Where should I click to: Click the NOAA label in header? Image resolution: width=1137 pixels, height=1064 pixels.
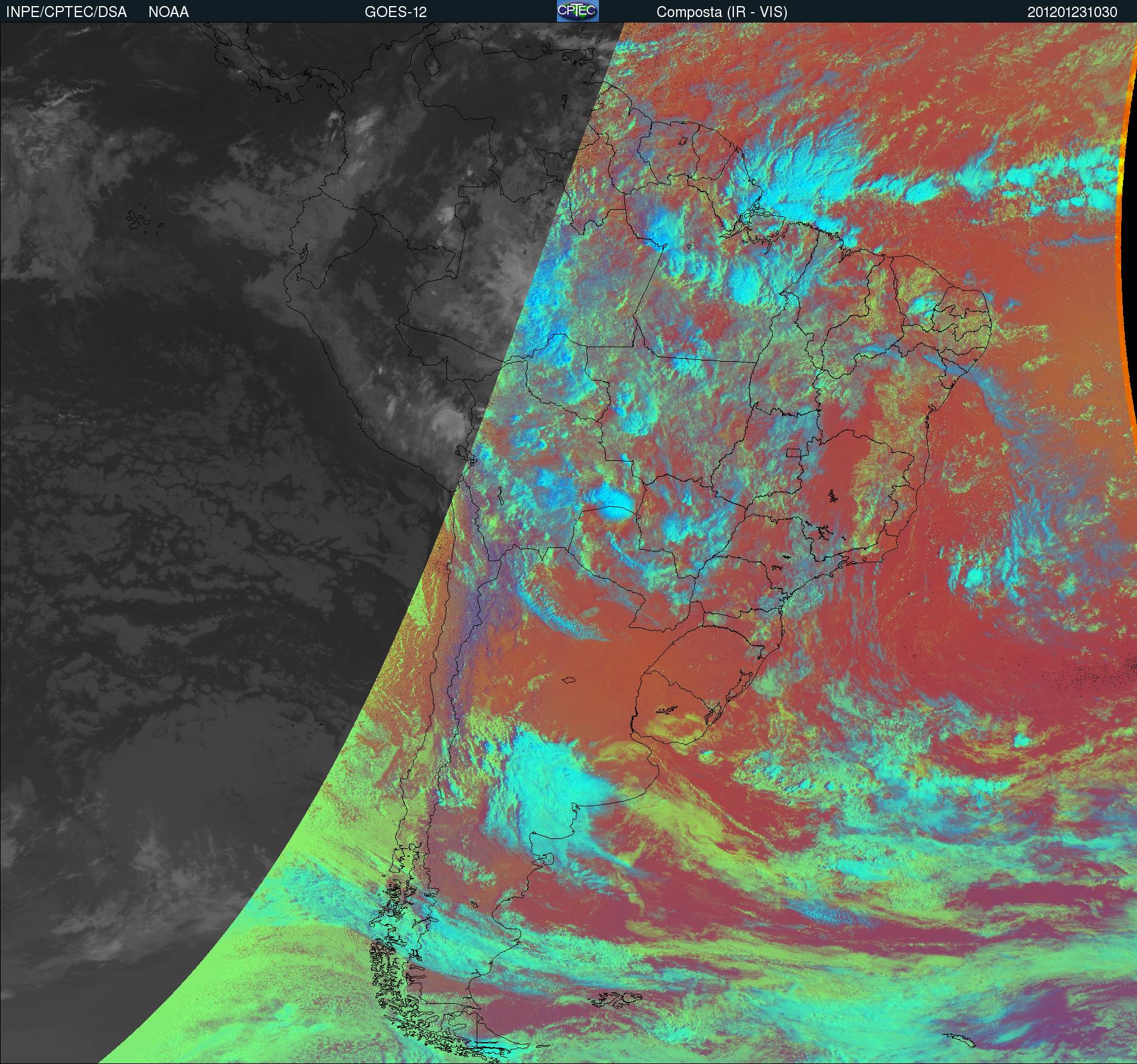coord(168,12)
